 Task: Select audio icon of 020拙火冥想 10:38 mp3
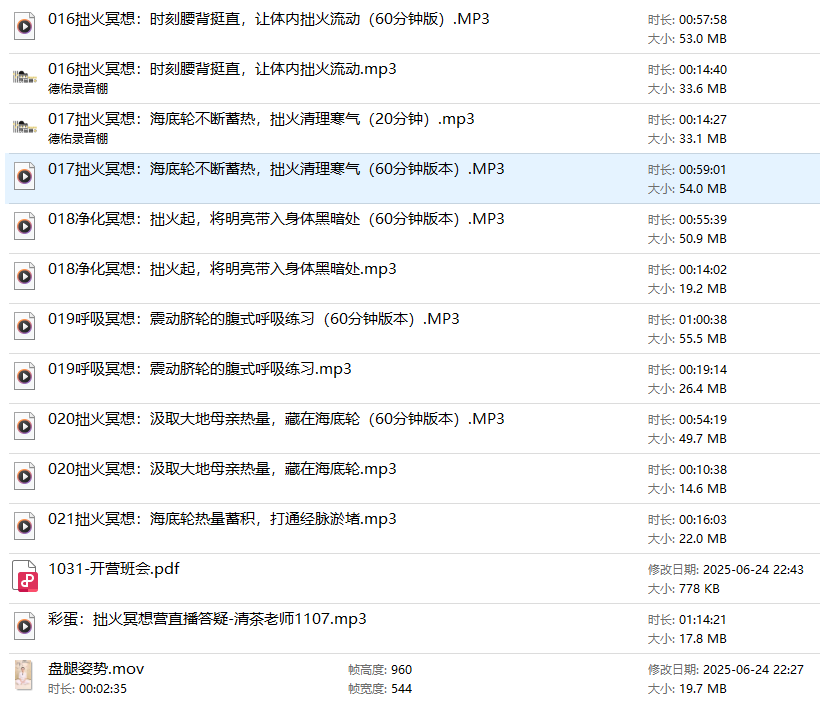point(24,477)
